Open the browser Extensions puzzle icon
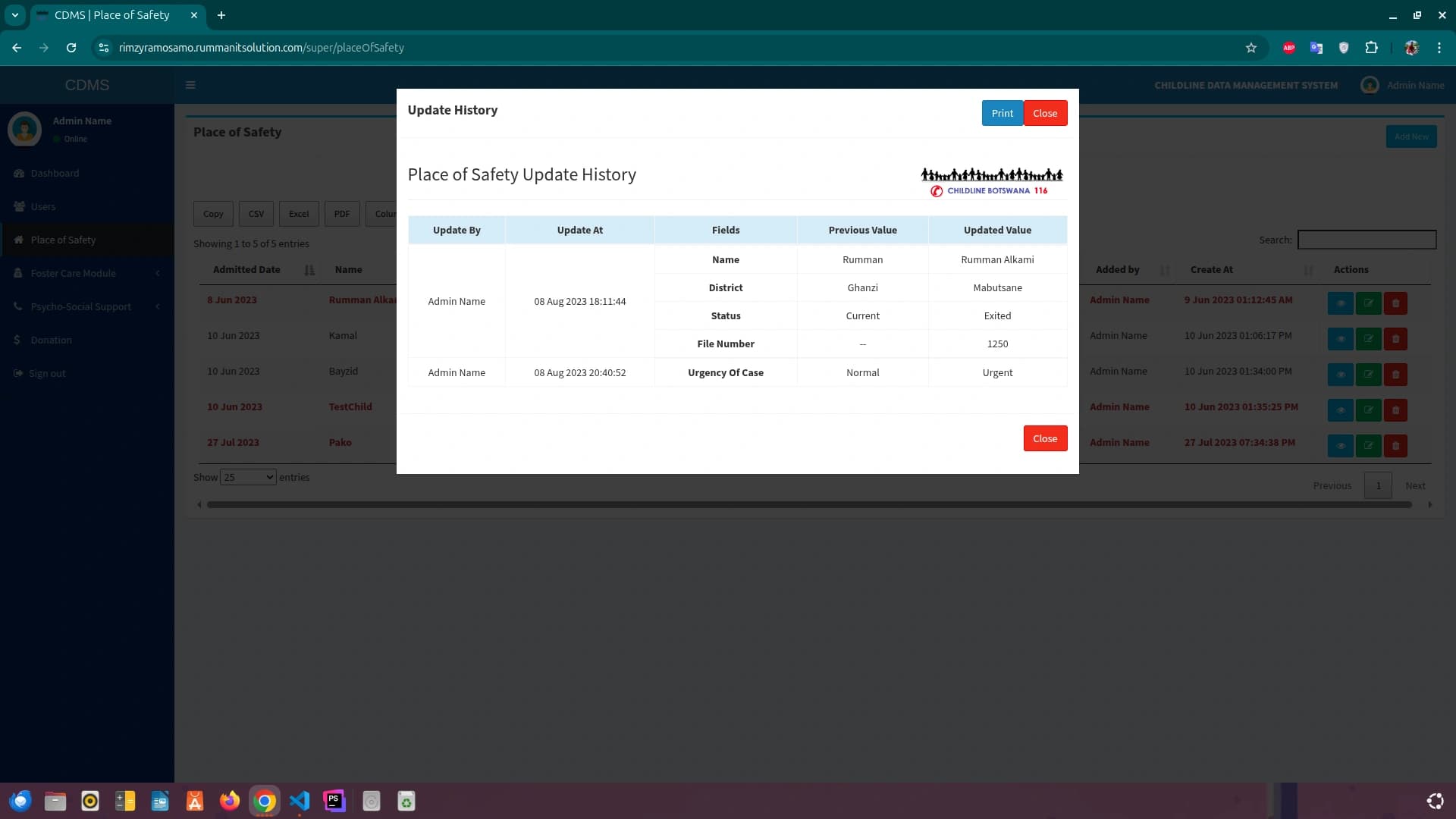This screenshot has width=1456, height=819. point(1371,48)
